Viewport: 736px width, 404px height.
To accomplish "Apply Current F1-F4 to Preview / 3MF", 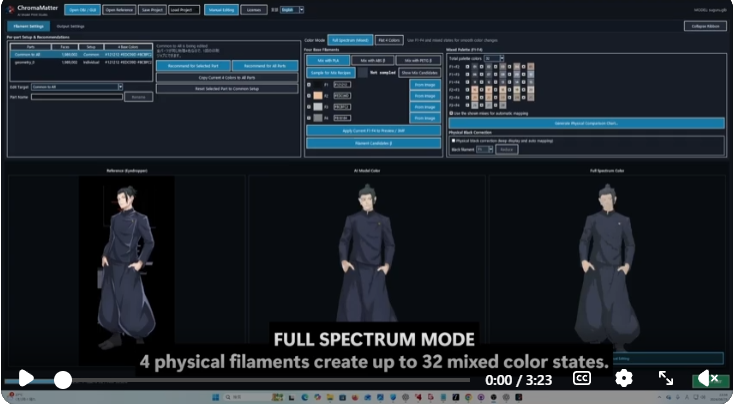I will (x=374, y=131).
